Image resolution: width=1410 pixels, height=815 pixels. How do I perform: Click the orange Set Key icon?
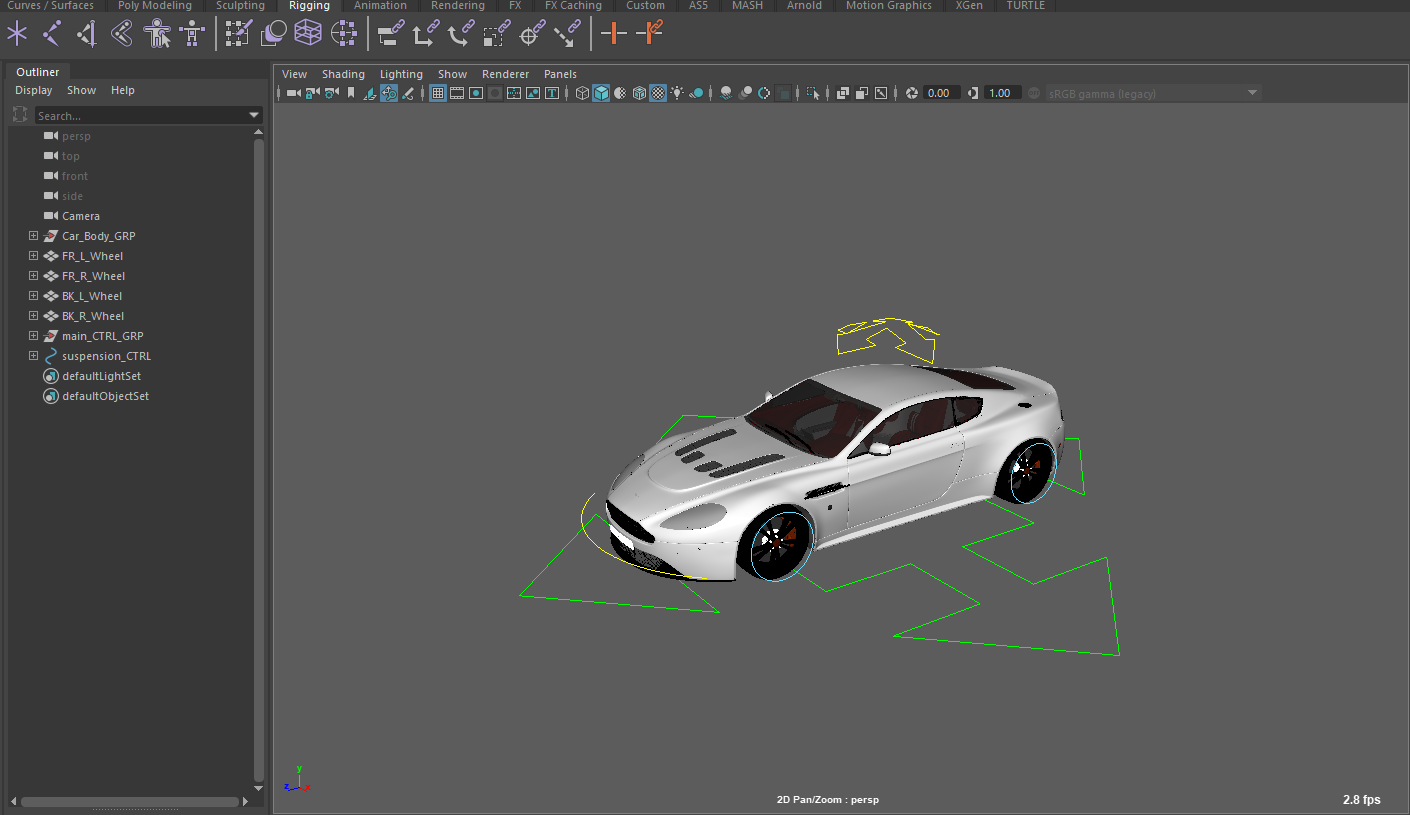click(x=613, y=34)
